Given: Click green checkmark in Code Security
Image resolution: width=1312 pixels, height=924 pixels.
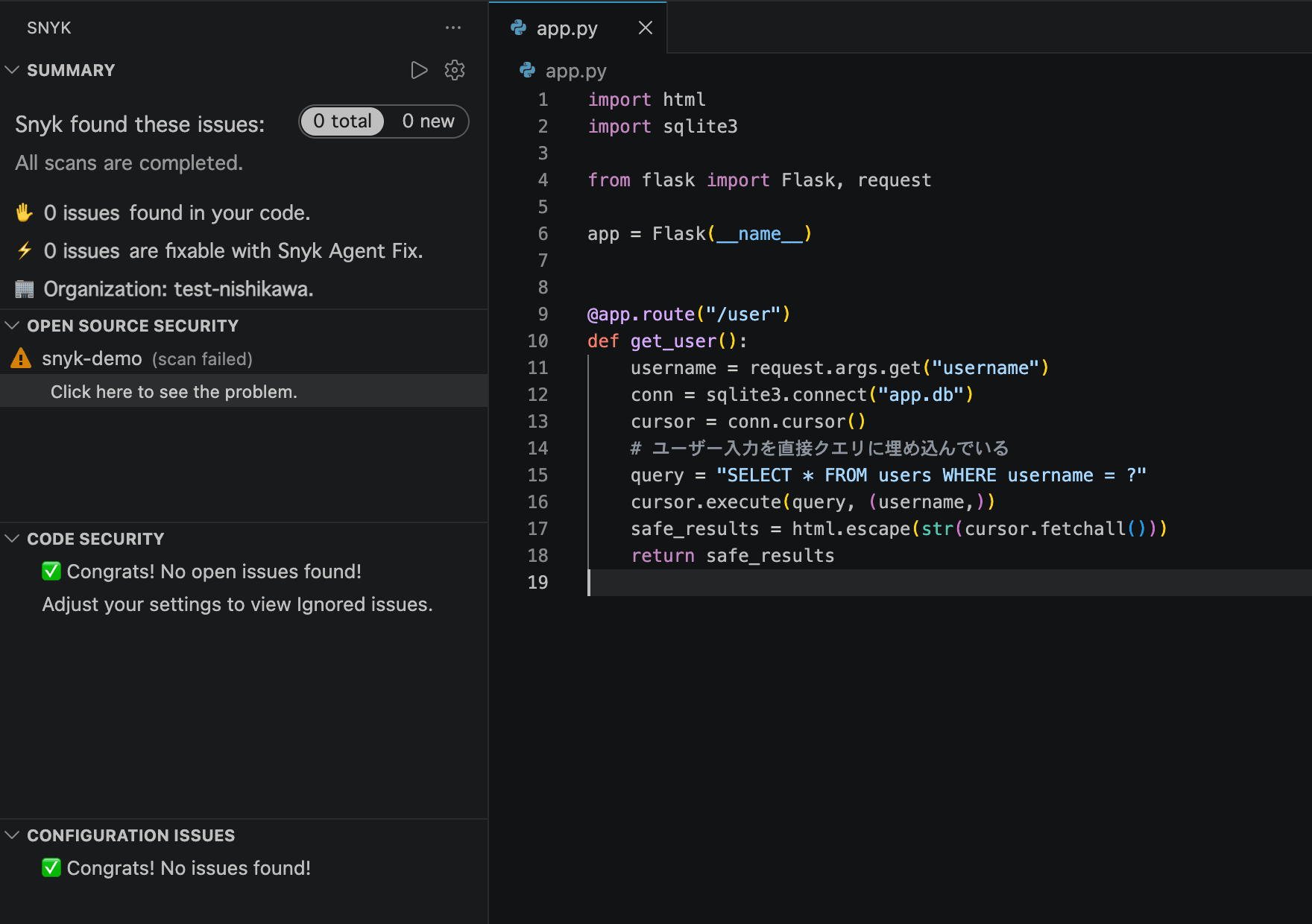Looking at the screenshot, I should (x=51, y=572).
